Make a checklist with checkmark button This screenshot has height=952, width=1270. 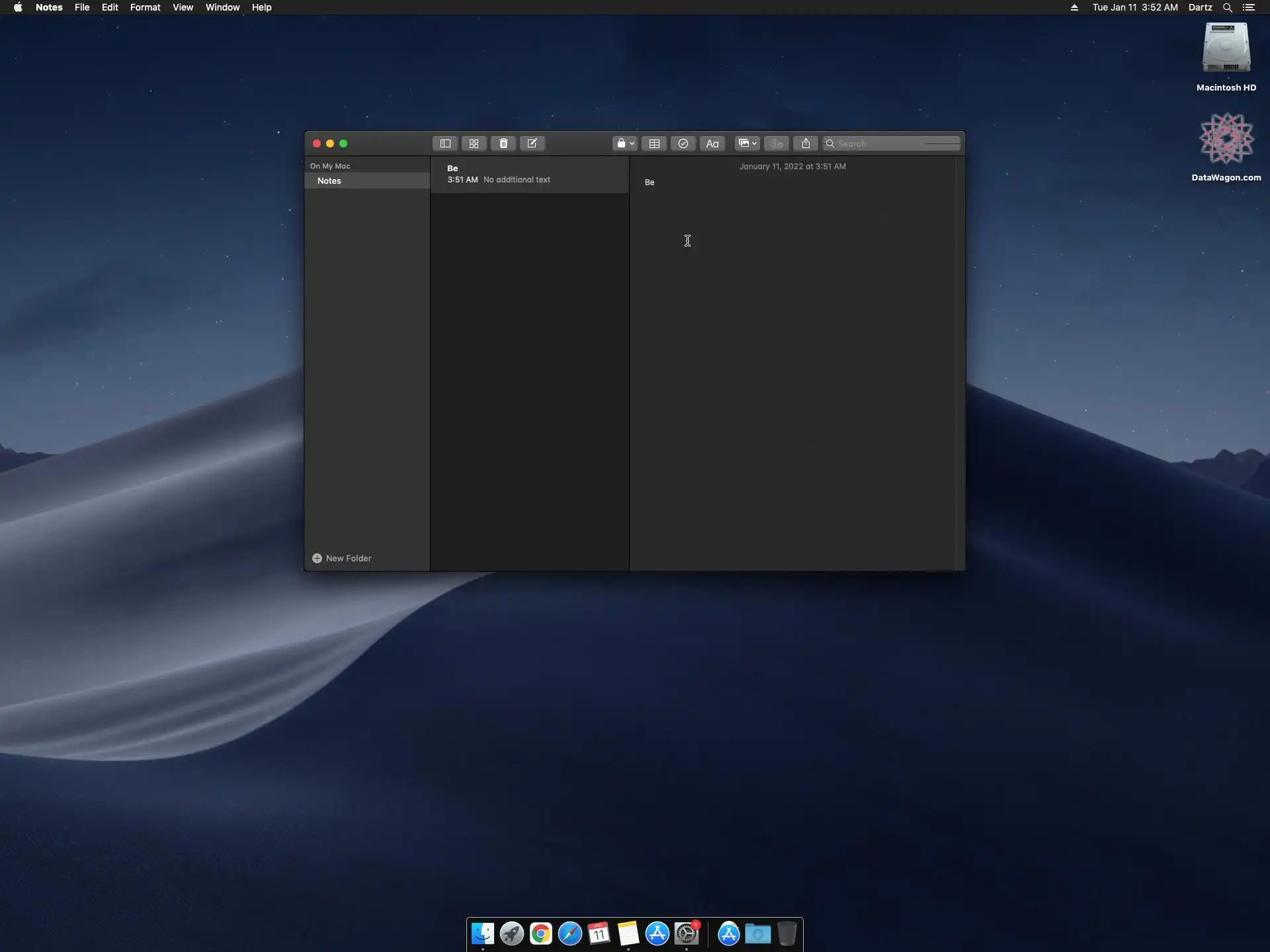(683, 143)
